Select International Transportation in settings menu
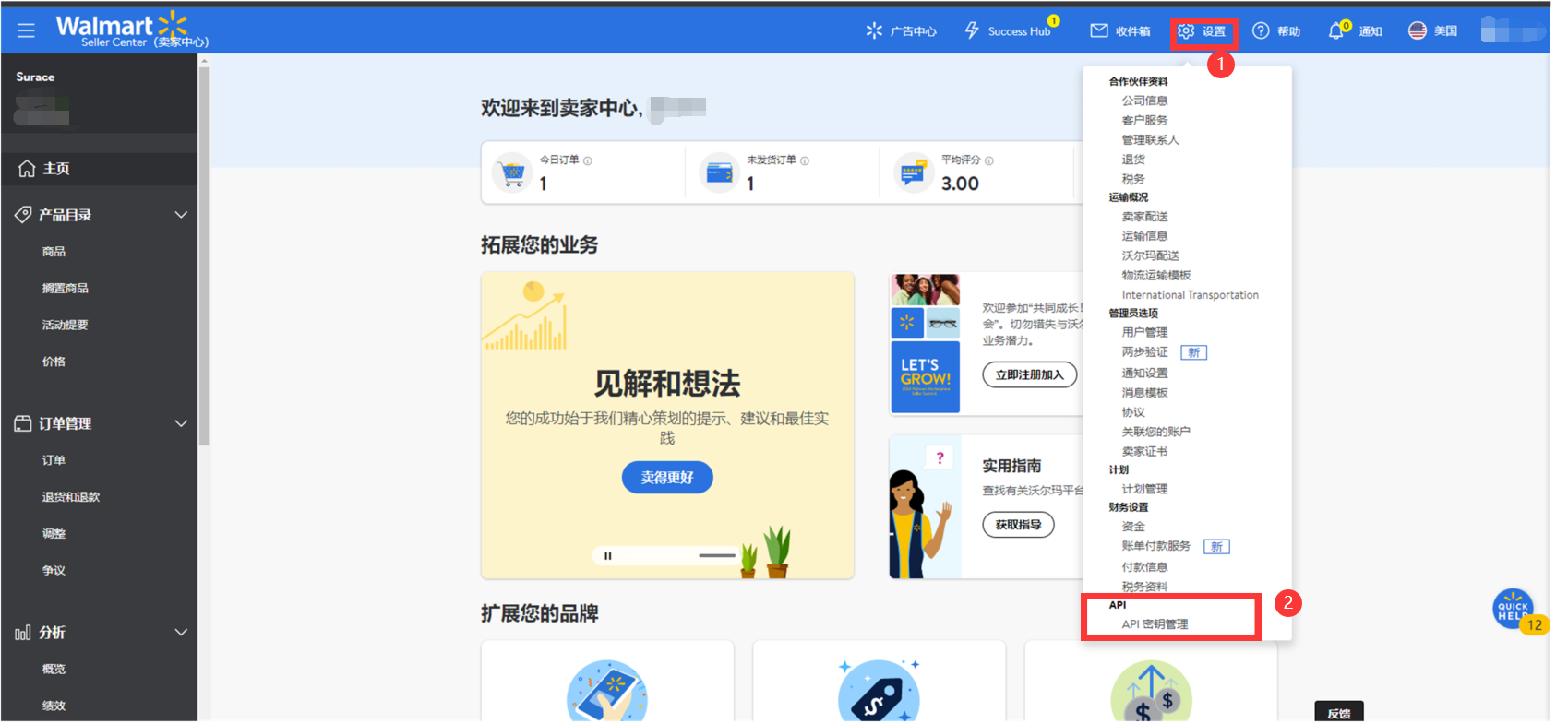Screen dimensions: 1568x724 [1190, 295]
